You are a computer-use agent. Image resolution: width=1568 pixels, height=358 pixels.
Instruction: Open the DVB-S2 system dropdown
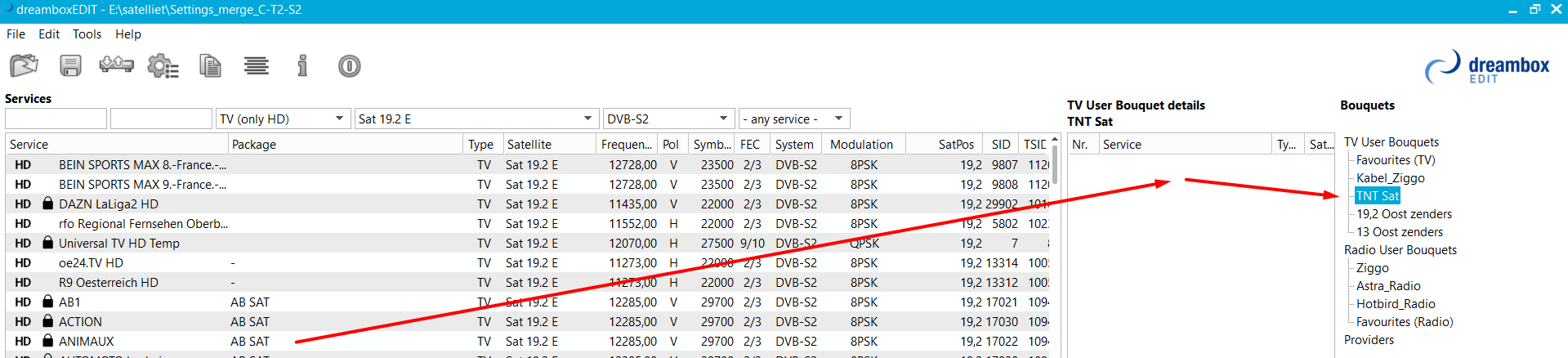pos(667,119)
